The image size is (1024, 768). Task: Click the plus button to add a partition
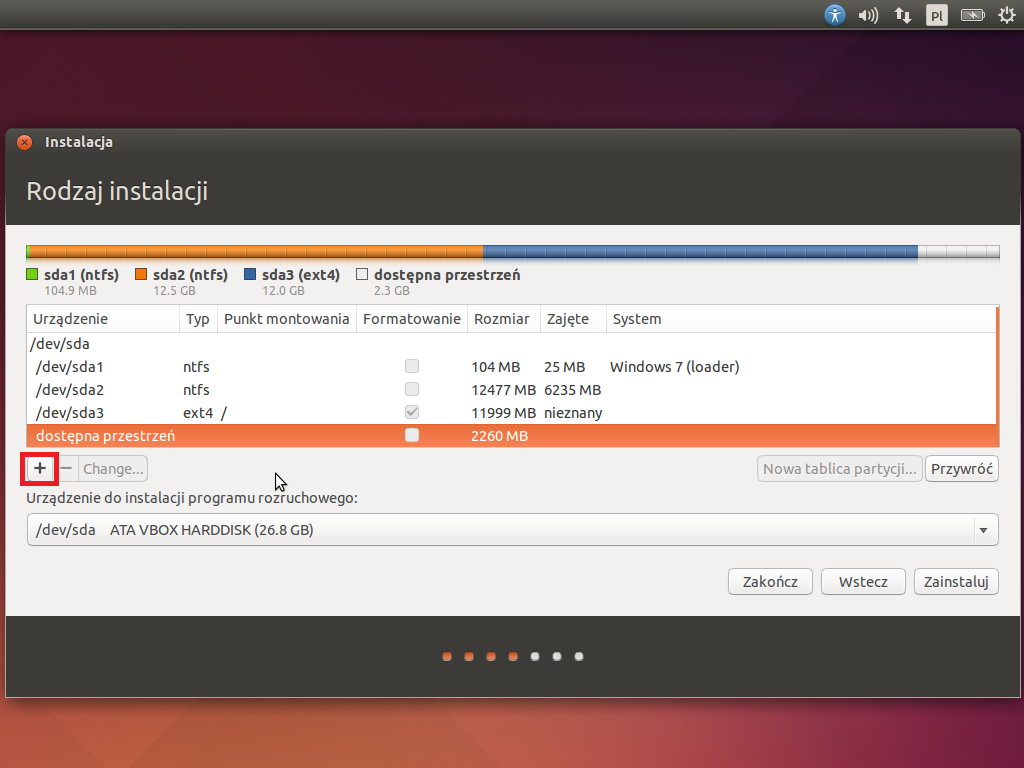pos(40,468)
